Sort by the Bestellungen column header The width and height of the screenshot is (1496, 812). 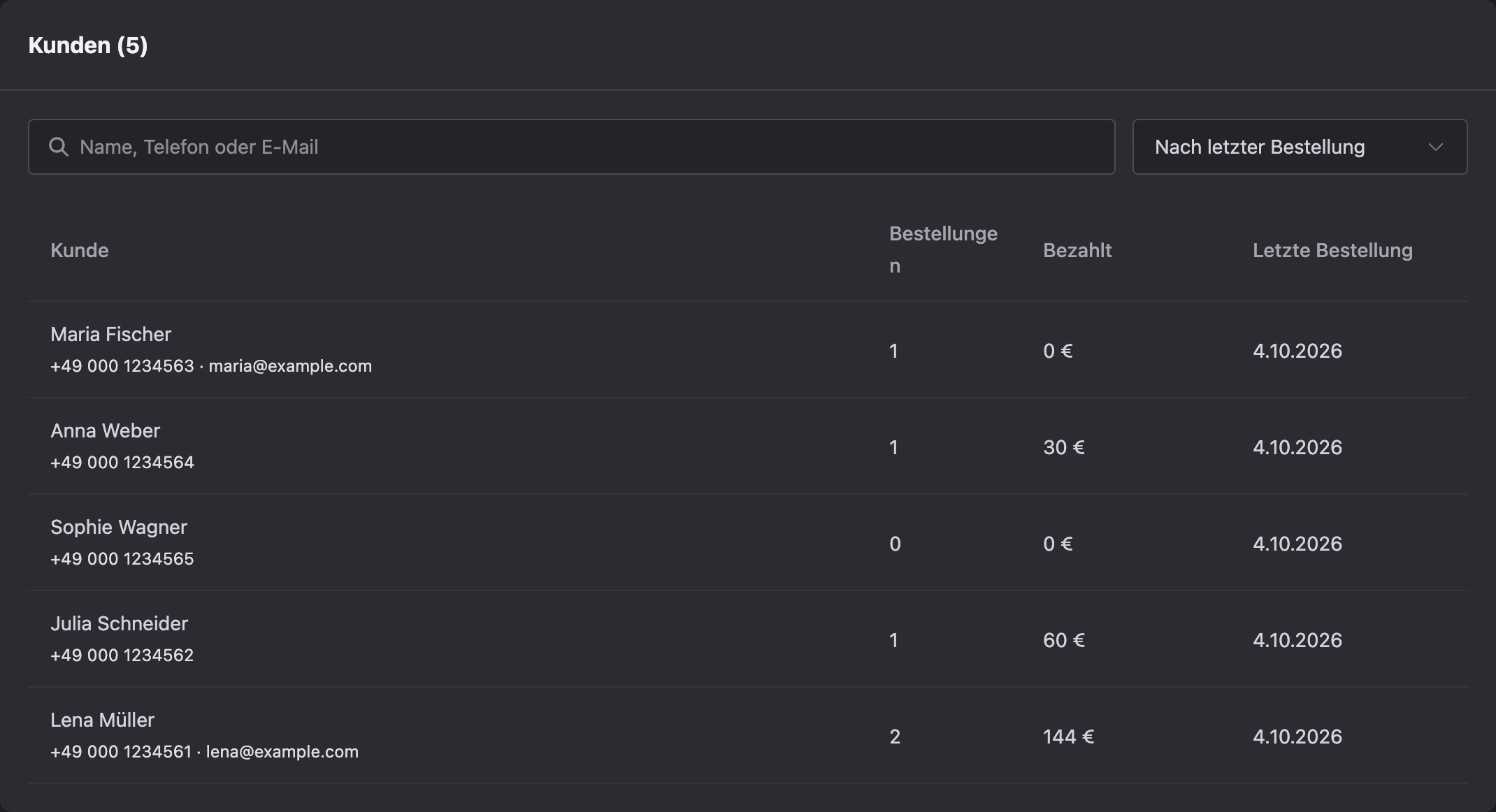[x=943, y=249]
